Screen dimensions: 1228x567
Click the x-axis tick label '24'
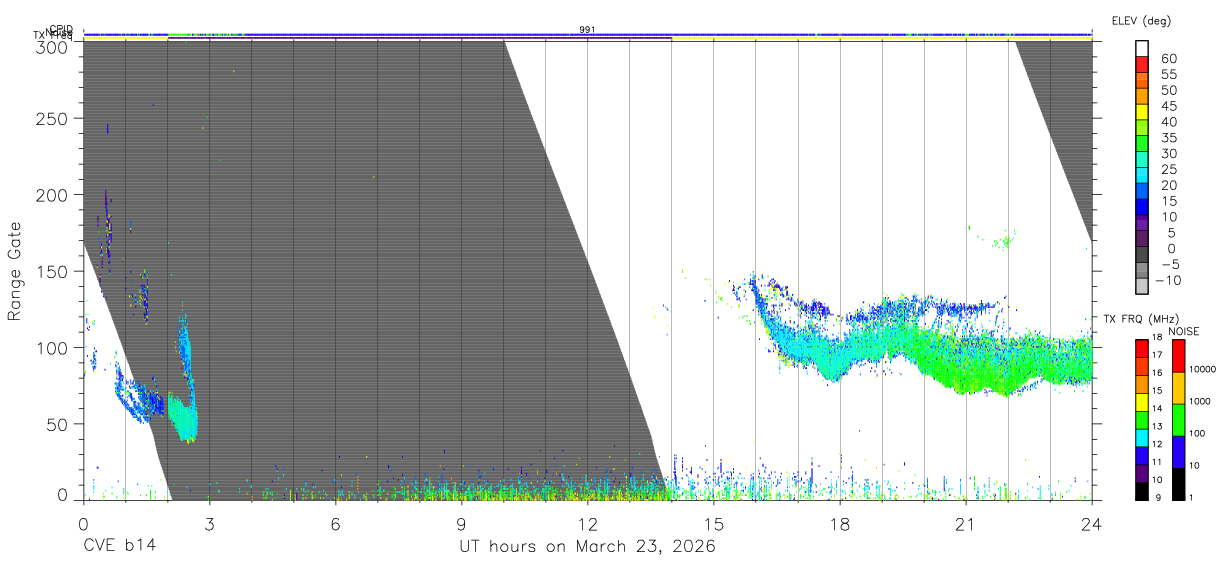[x=1092, y=523]
